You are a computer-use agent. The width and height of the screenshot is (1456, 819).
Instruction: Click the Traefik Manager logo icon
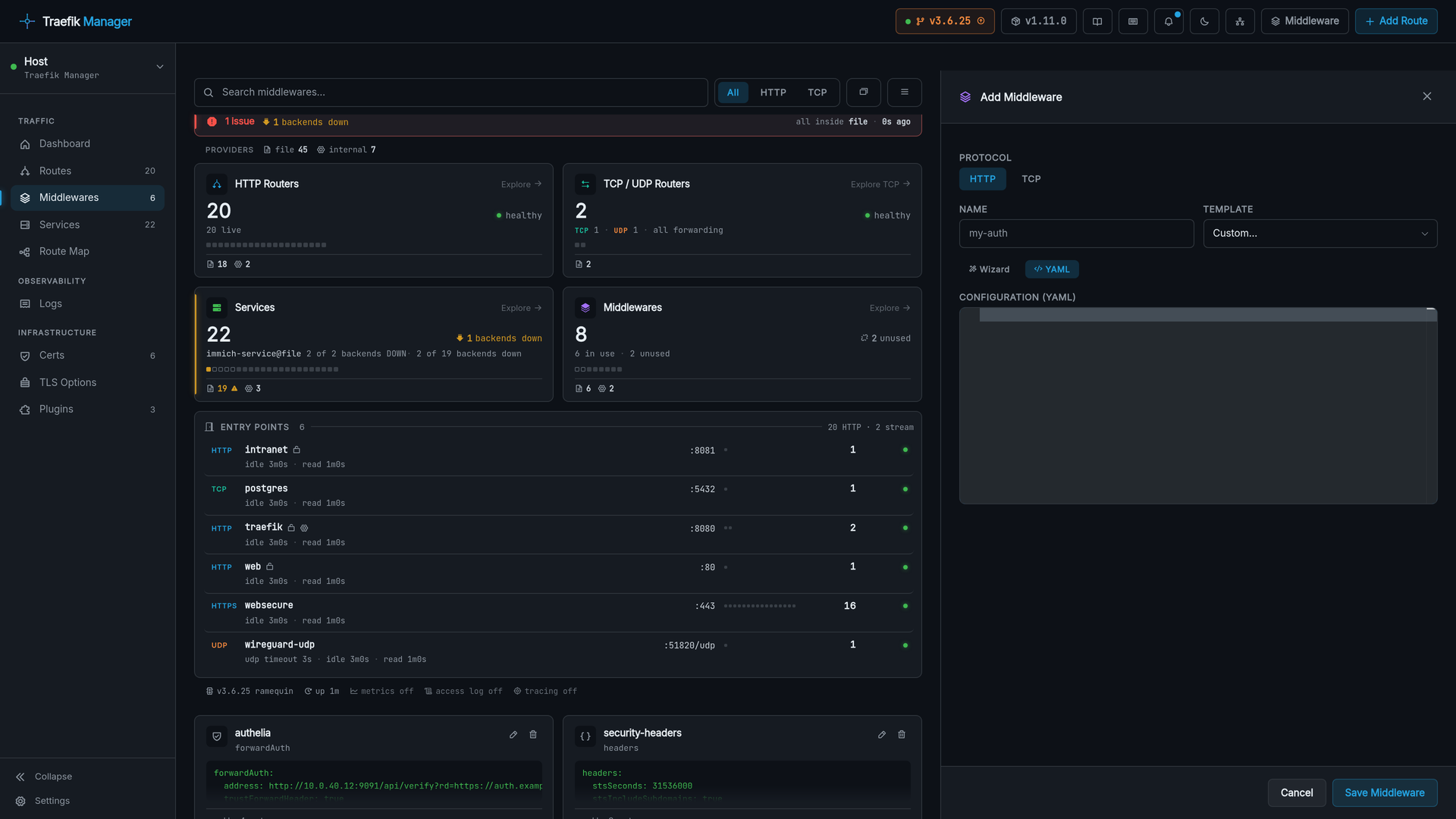pyautogui.click(x=27, y=21)
